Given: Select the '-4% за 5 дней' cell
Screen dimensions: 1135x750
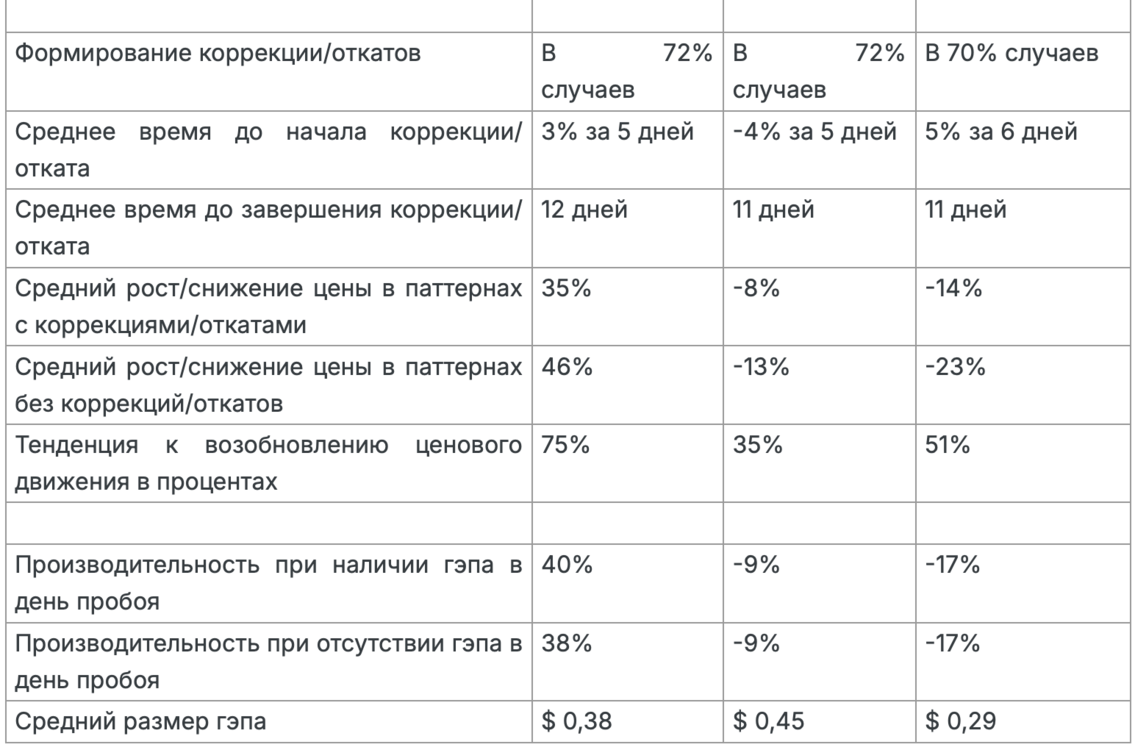Looking at the screenshot, I should click(x=814, y=132).
